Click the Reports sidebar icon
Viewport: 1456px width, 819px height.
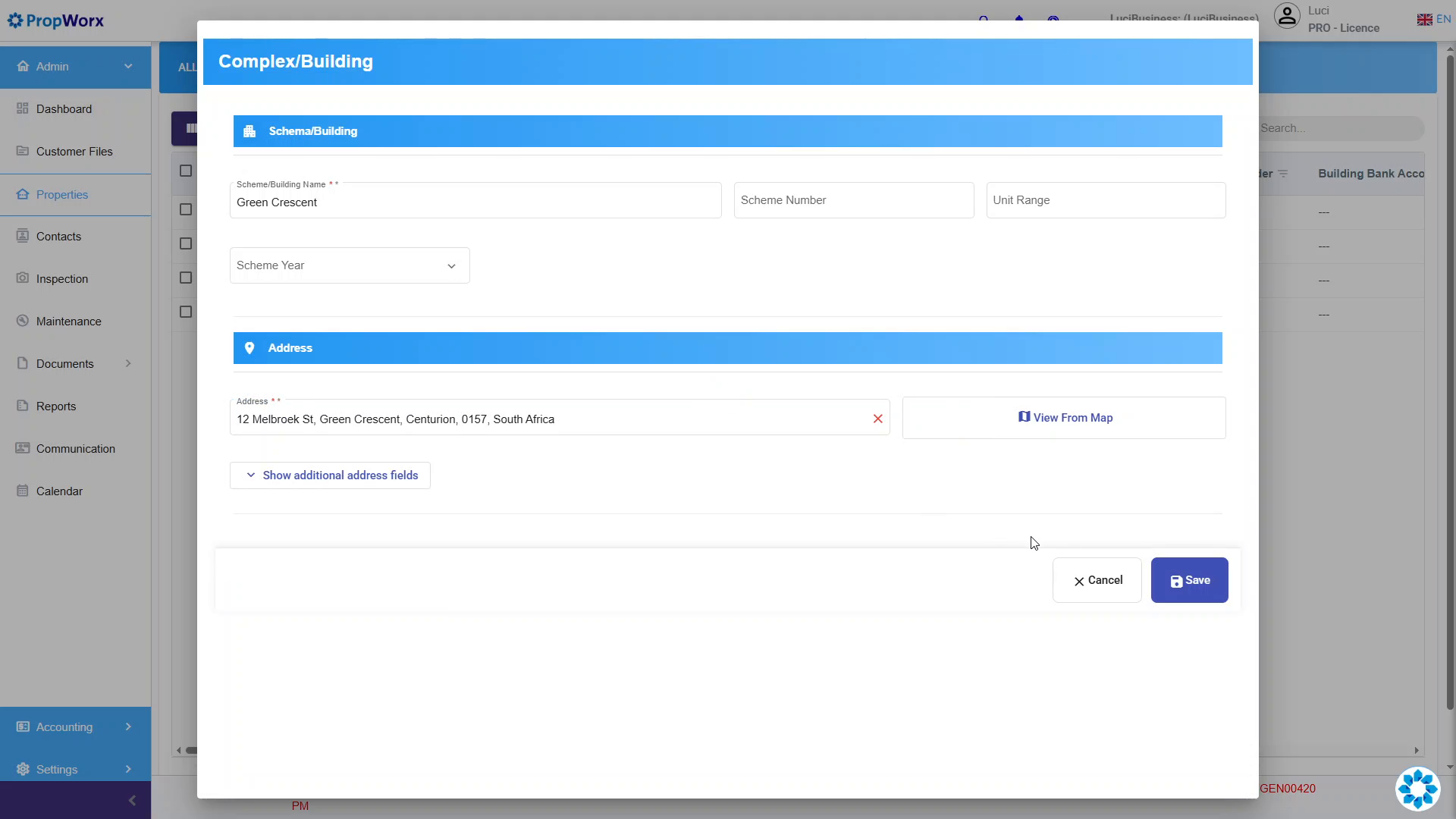[x=23, y=406]
